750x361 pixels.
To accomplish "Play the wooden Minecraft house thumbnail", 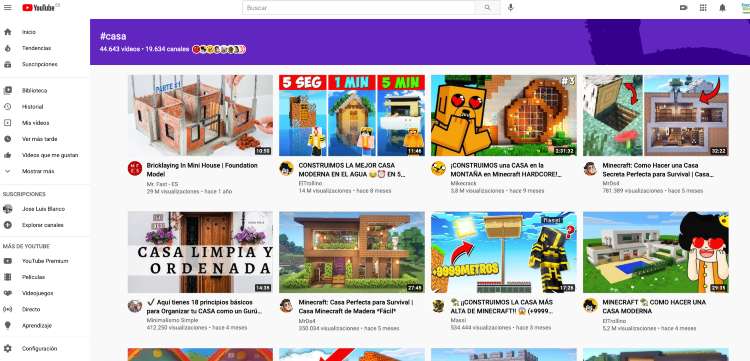I will [x=352, y=252].
